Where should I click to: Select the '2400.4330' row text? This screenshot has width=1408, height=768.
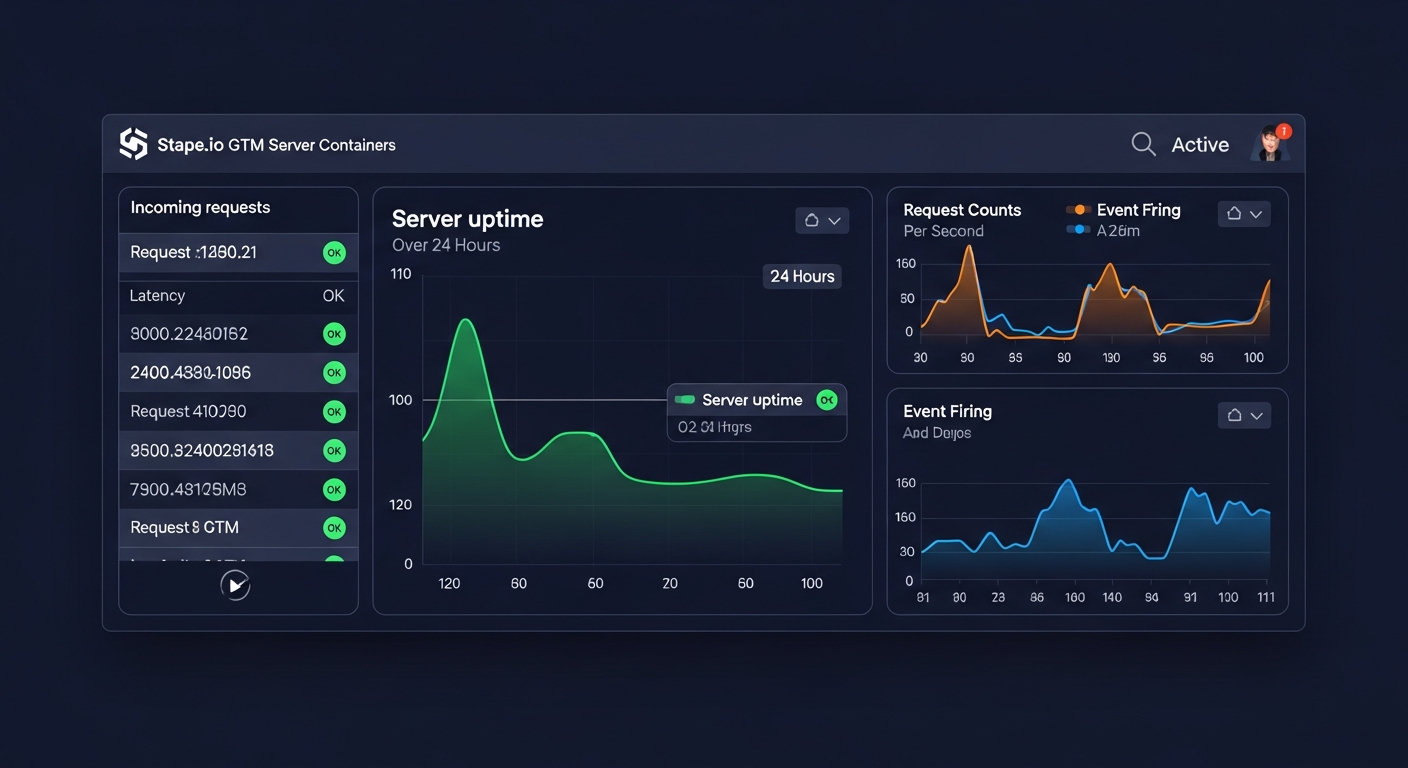191,373
